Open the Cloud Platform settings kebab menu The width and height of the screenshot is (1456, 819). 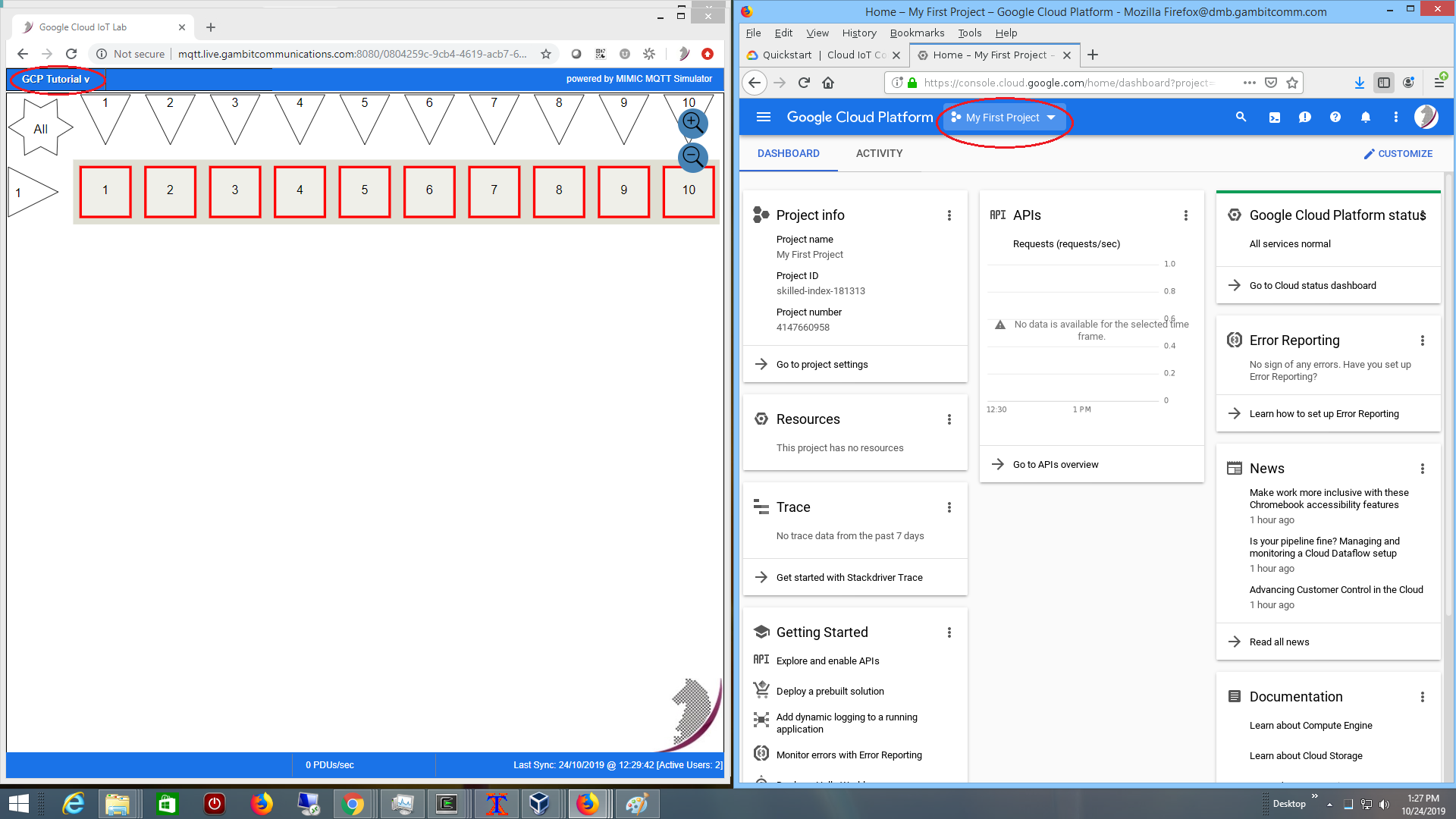[1396, 117]
